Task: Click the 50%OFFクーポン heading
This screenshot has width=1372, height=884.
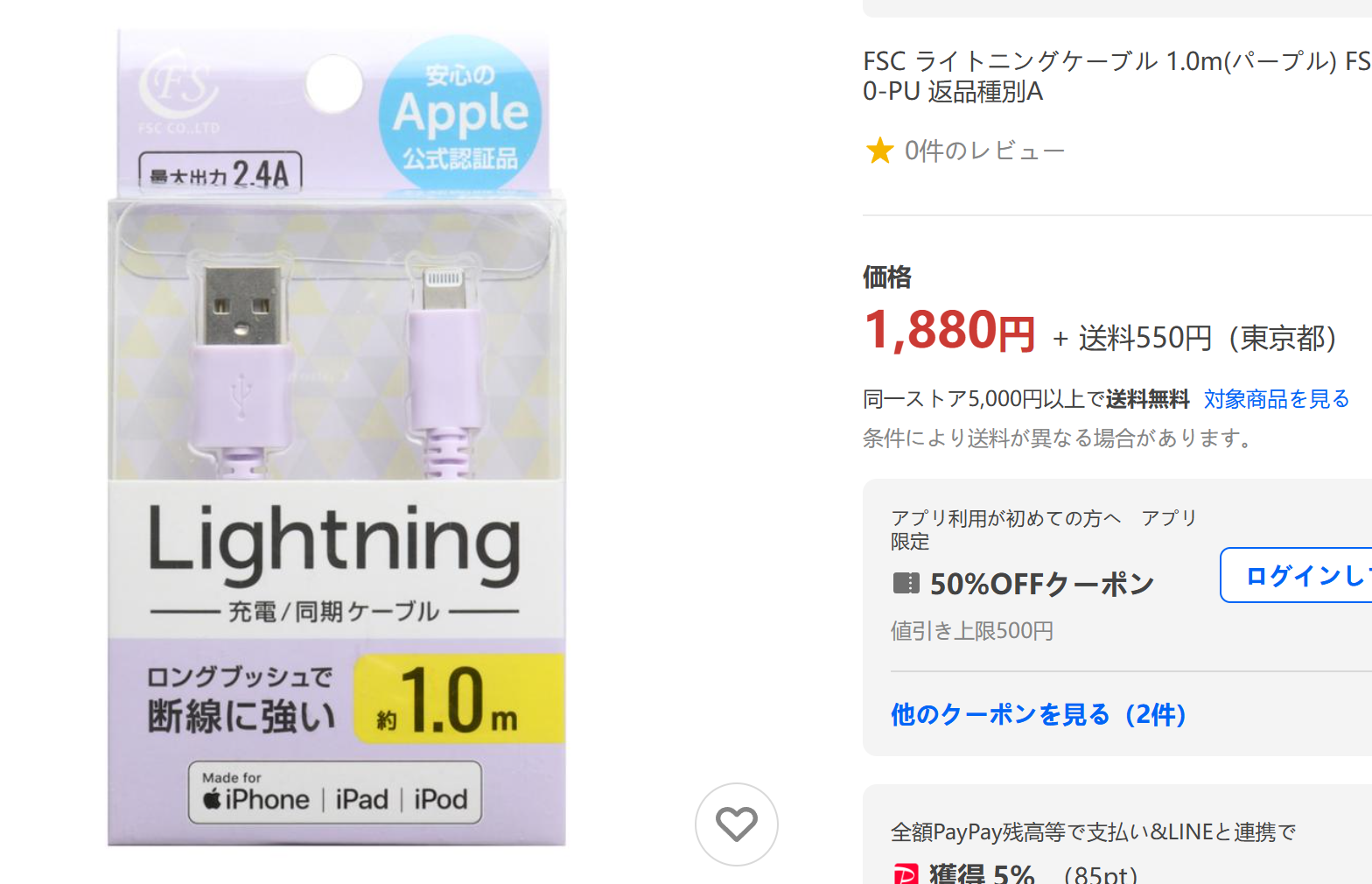Action: (x=1042, y=584)
